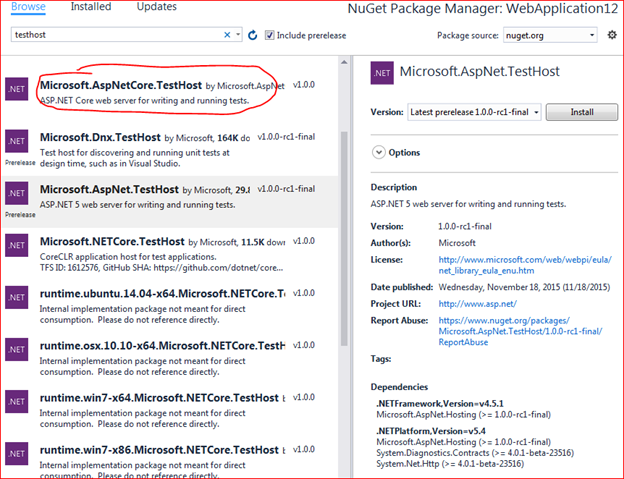Click the System.Diagnostics.Contracts dependency entry
The height and width of the screenshot is (479, 624).
(x=475, y=453)
